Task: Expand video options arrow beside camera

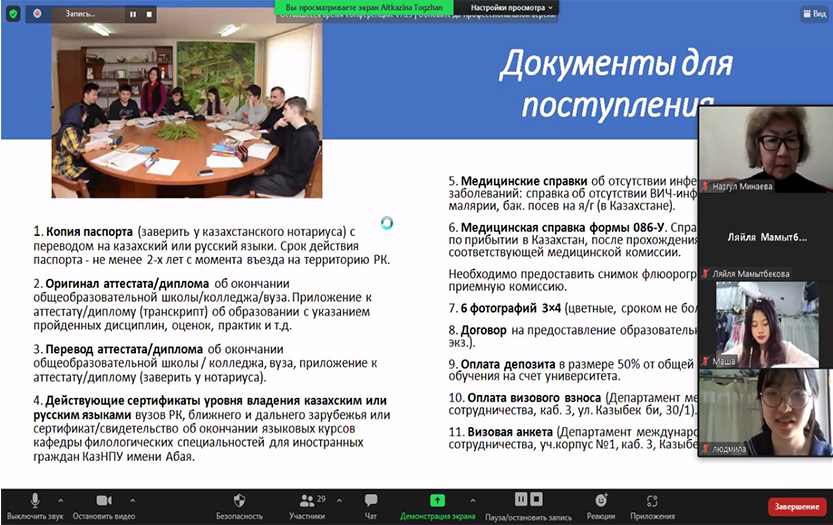Action: [x=131, y=498]
